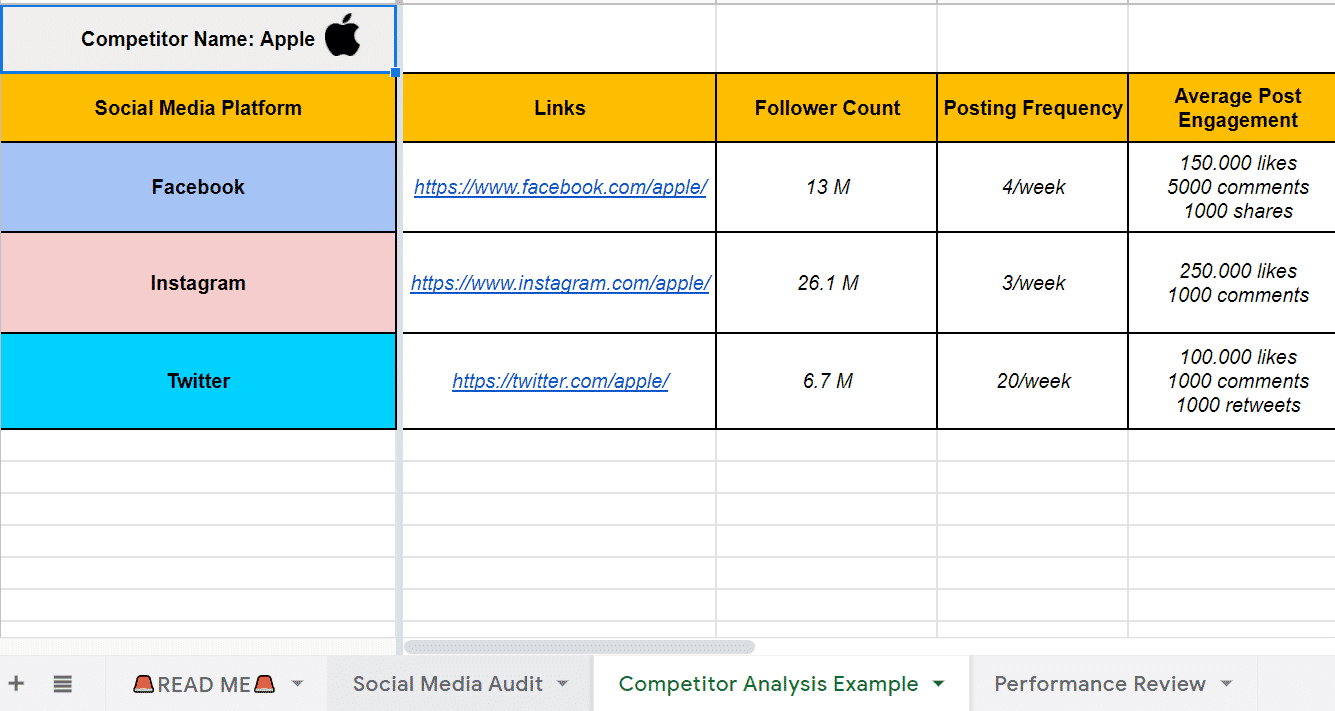Open the Twitter Apple profile link
1335x711 pixels.
click(559, 380)
